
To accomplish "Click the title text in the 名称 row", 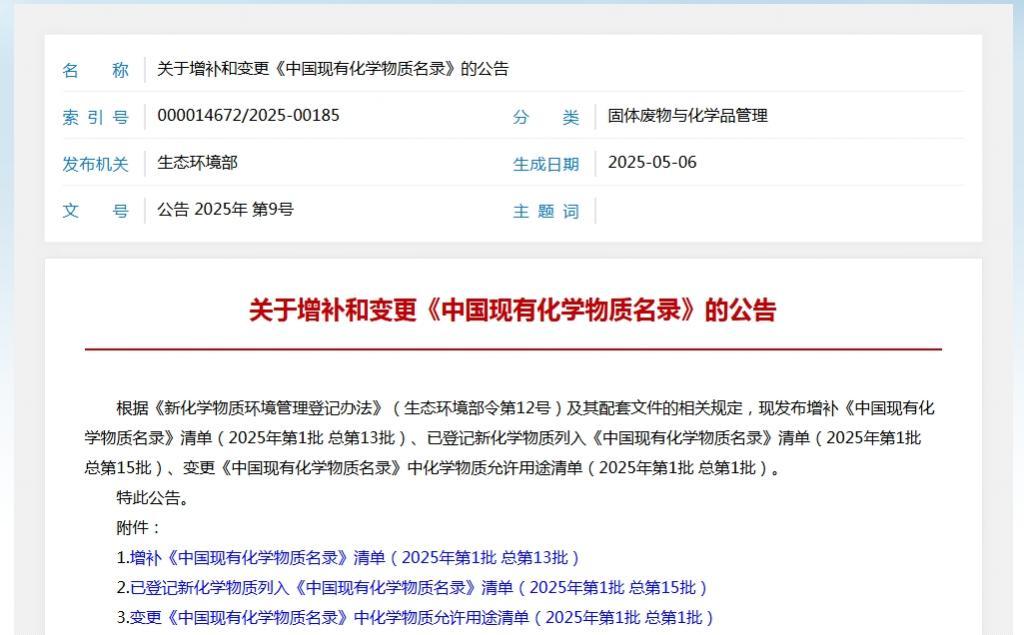I will [x=332, y=69].
